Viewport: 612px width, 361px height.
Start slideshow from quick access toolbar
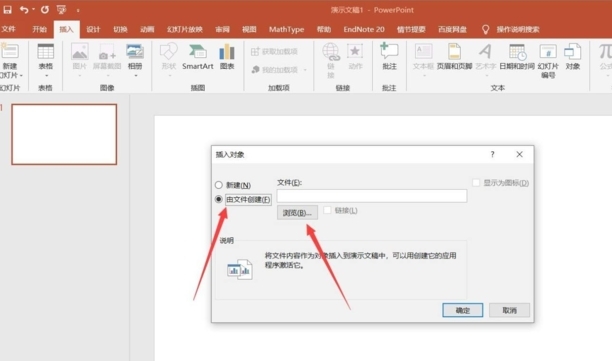pyautogui.click(x=61, y=10)
